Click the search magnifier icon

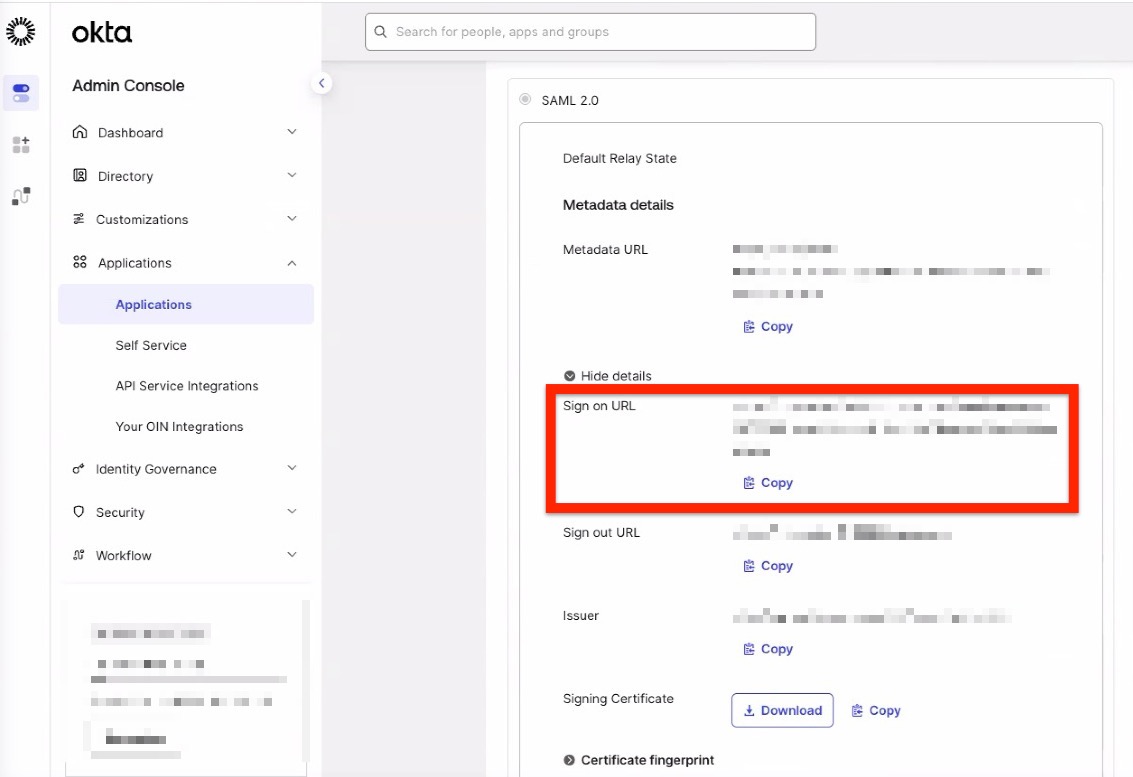(380, 32)
